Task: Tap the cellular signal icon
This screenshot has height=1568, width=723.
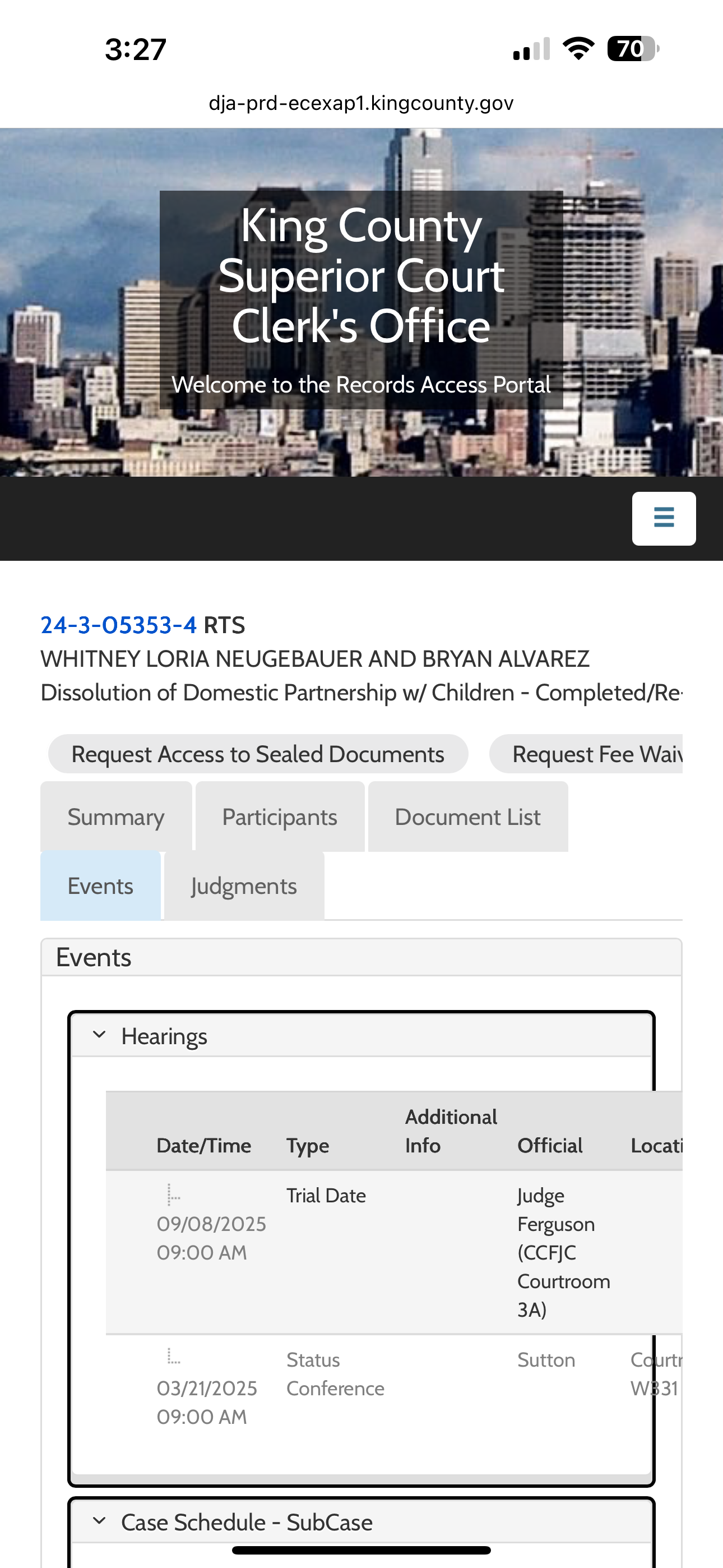Action: tap(531, 49)
